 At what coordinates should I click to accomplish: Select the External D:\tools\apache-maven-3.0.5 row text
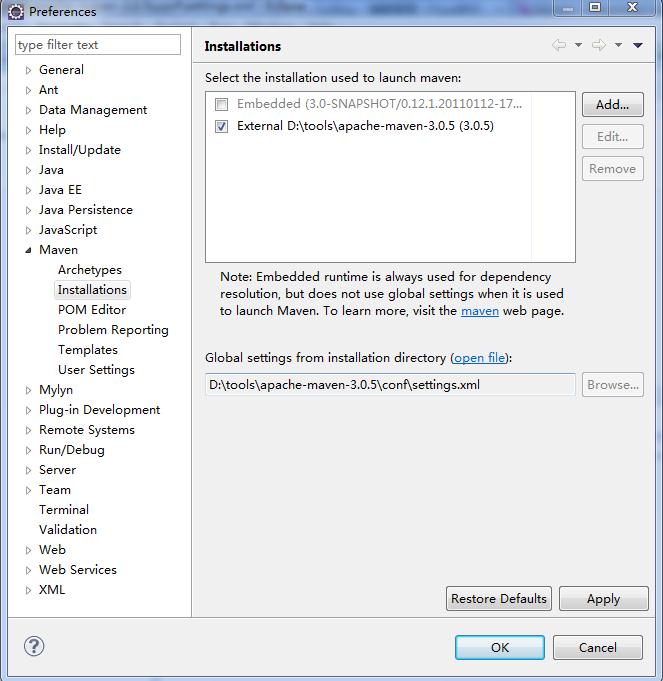(x=365, y=126)
